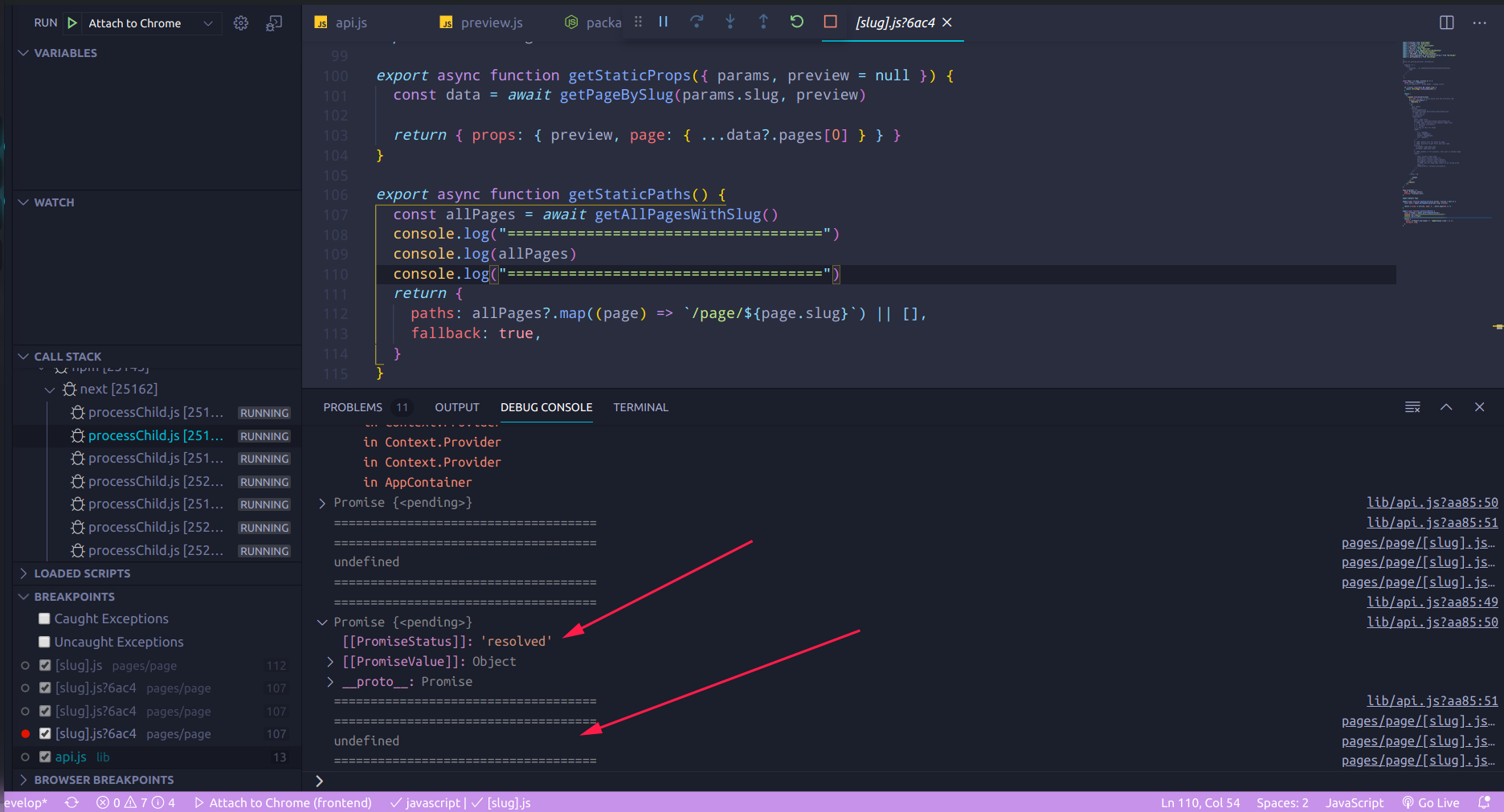This screenshot has height=812, width=1504.
Task: Collapse the next [25162] process
Action: (x=50, y=390)
